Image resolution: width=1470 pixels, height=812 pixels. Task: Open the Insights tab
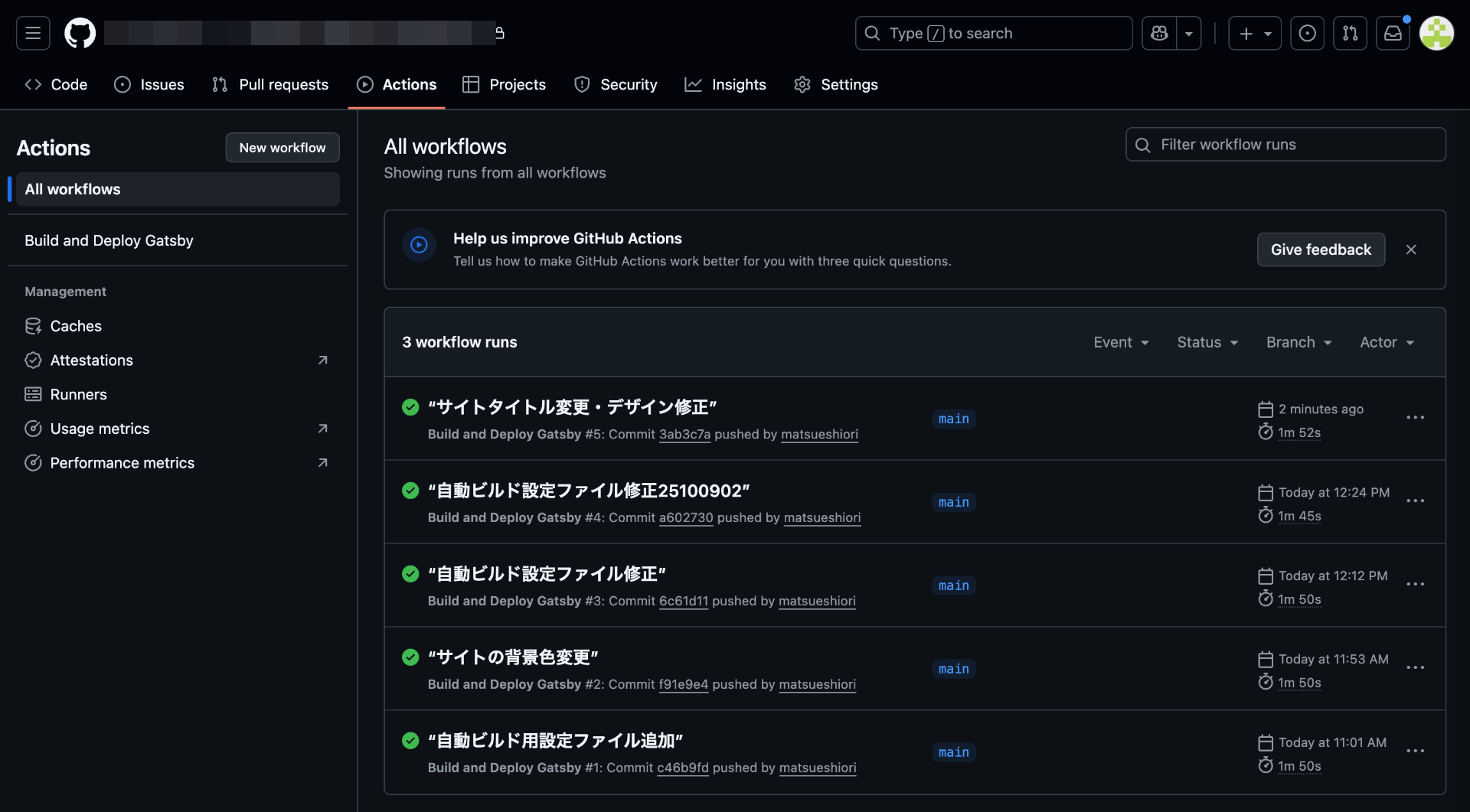[725, 84]
